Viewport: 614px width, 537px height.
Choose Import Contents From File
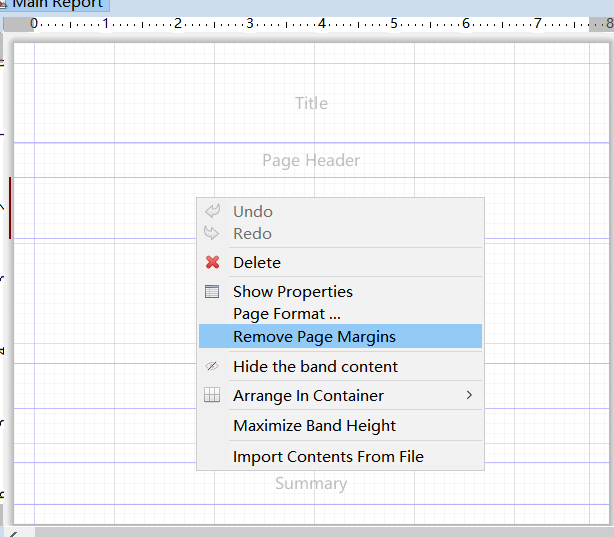[340, 456]
